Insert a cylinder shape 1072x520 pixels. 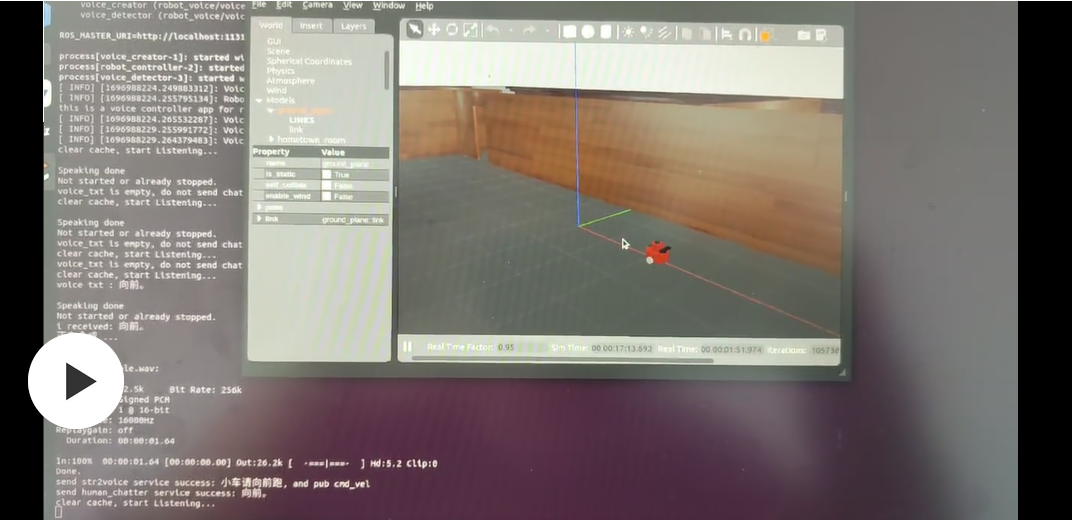point(606,32)
